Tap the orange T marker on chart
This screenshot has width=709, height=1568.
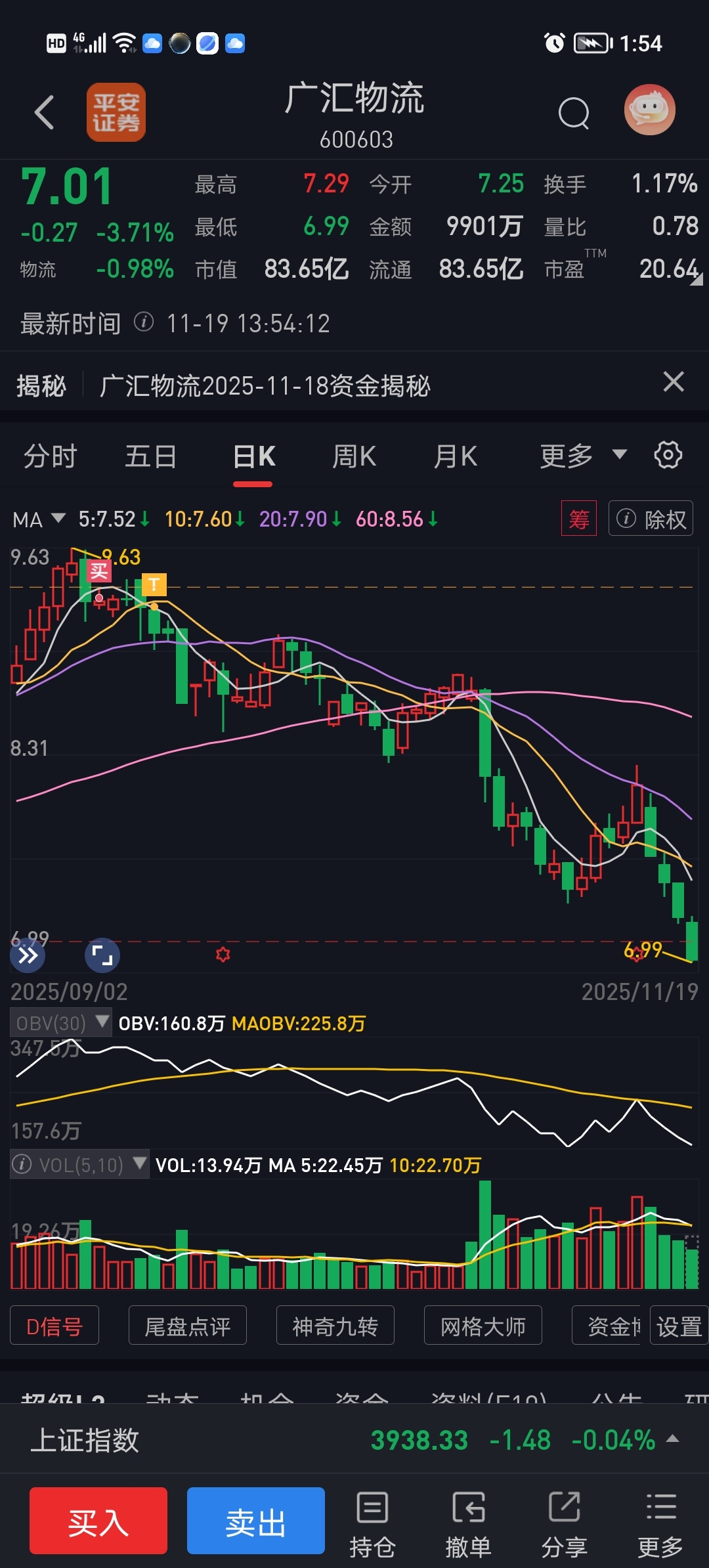[x=154, y=584]
